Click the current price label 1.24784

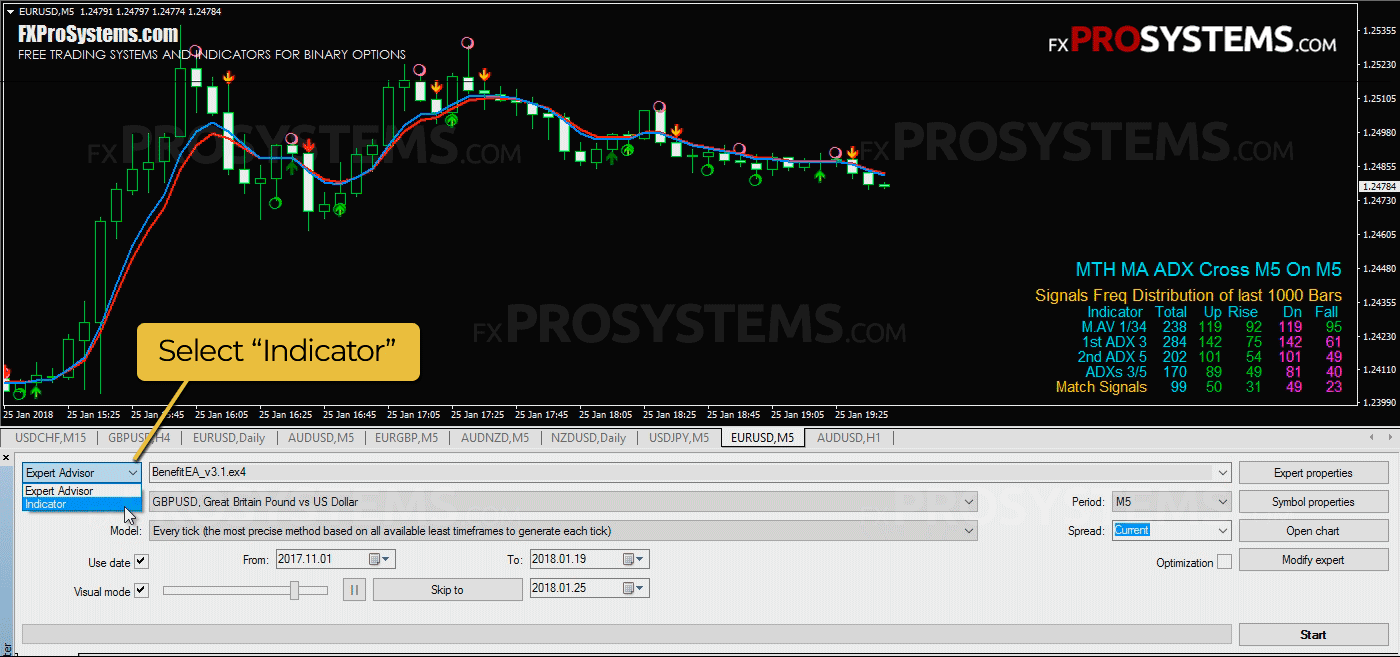pos(1378,187)
